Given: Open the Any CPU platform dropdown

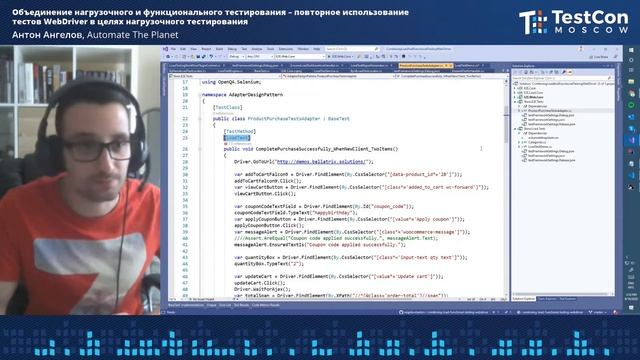Looking at the screenshot, I should click(260, 57).
